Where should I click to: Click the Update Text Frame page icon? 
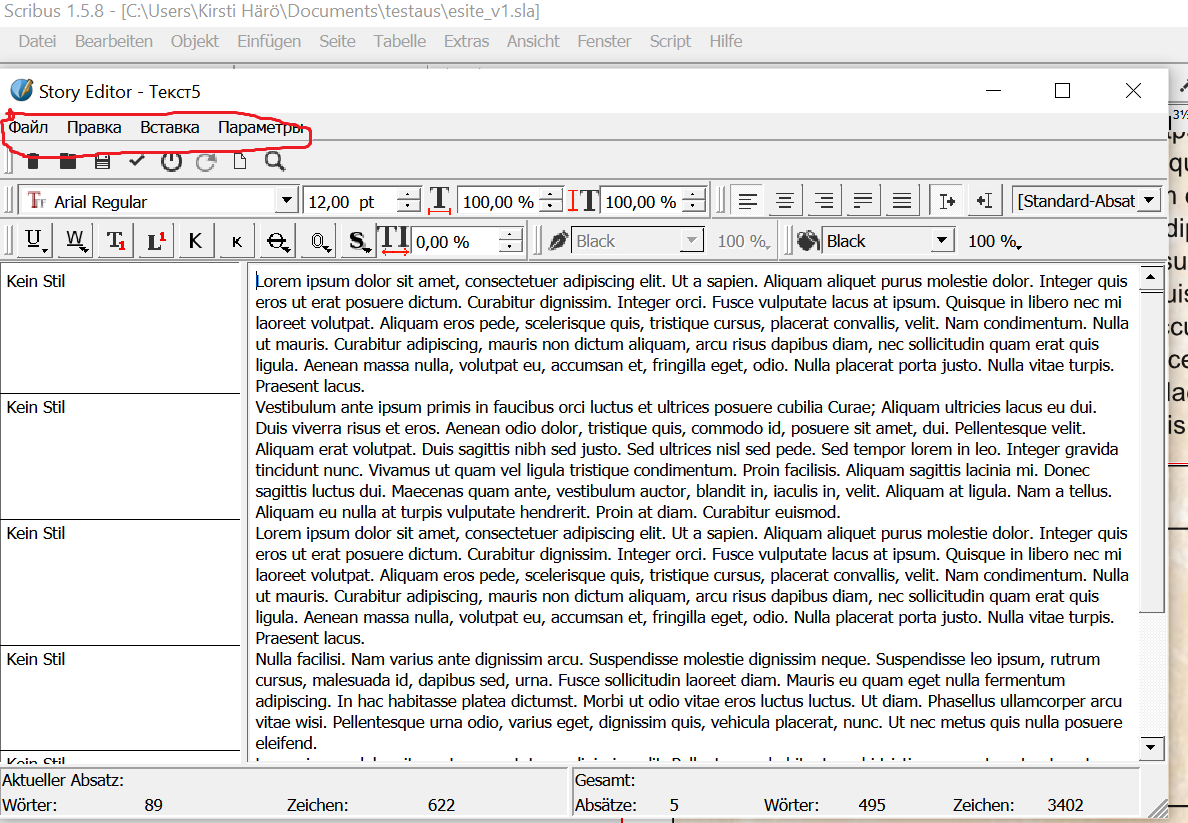click(x=240, y=161)
